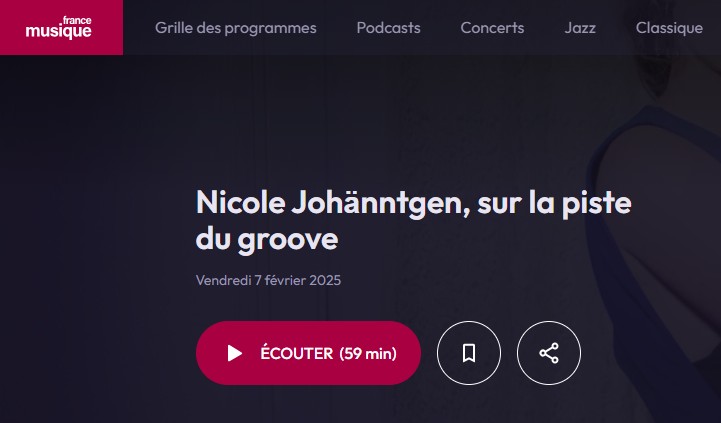
Task: Click the word 'musique' in the logo
Action: click(x=58, y=31)
